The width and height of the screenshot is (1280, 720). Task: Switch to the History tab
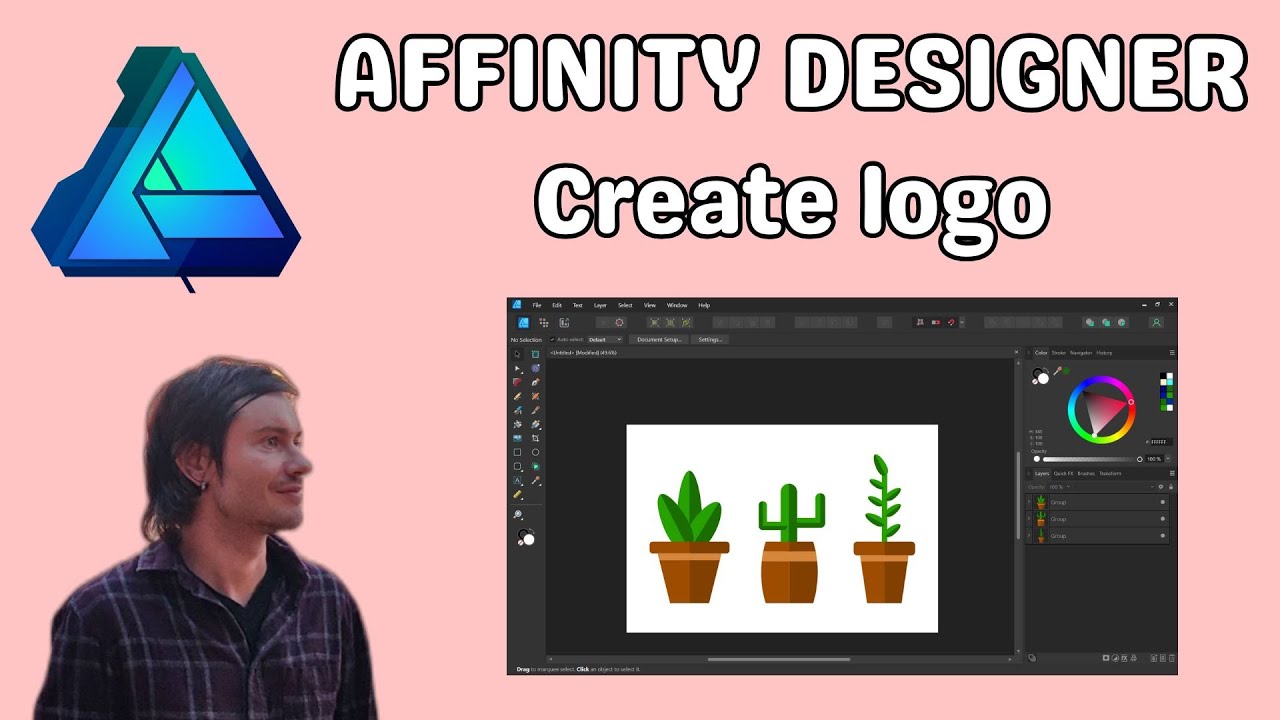pos(1104,353)
